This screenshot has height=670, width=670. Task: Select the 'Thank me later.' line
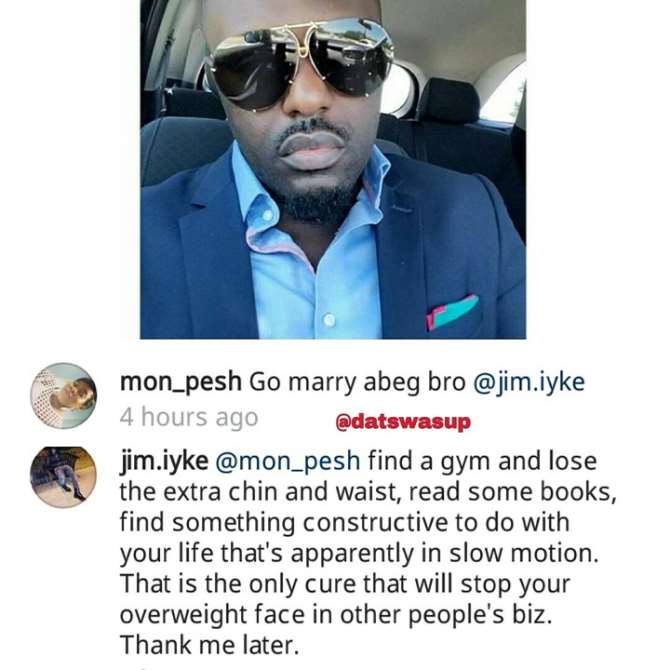(x=209, y=645)
